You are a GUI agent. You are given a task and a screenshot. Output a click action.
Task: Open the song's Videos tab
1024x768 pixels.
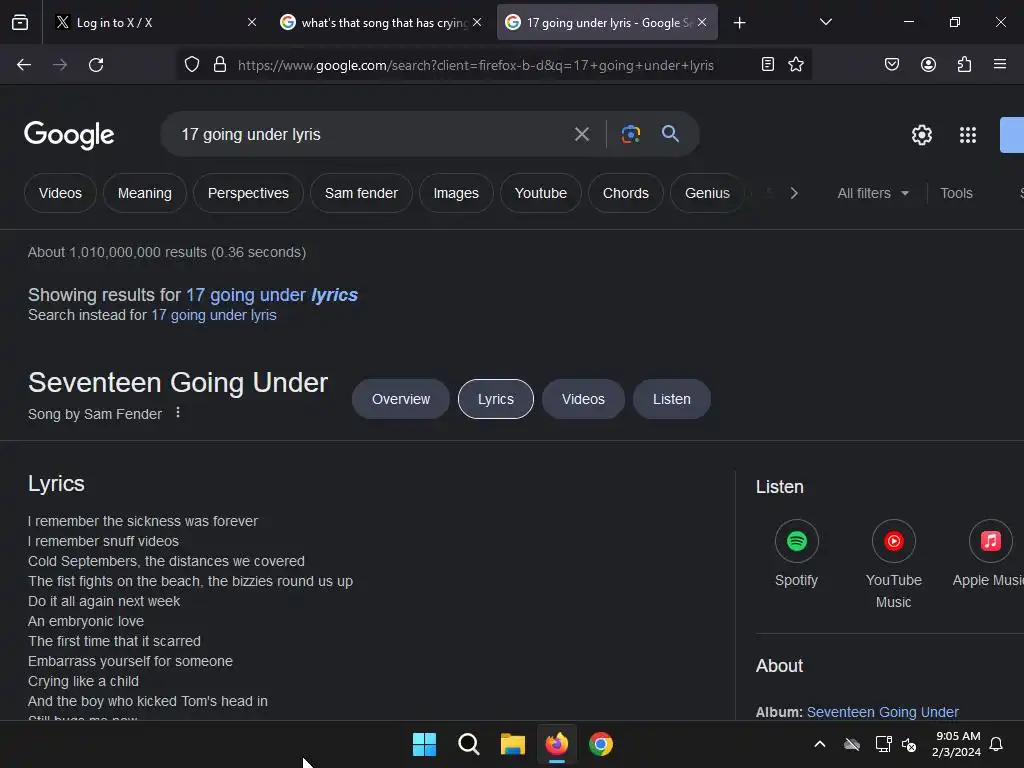click(583, 399)
